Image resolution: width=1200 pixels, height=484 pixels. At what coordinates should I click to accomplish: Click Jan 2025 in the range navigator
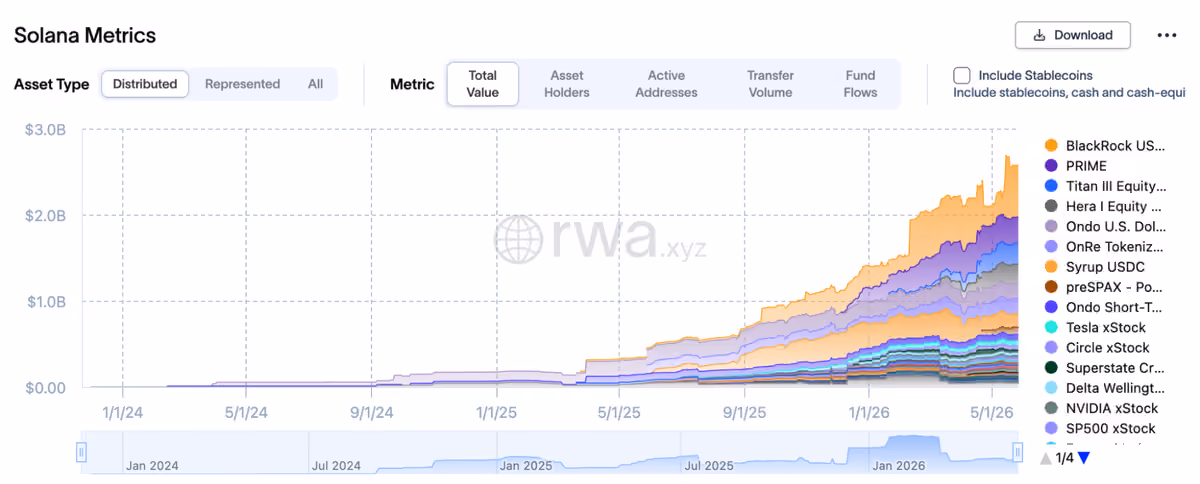524,465
